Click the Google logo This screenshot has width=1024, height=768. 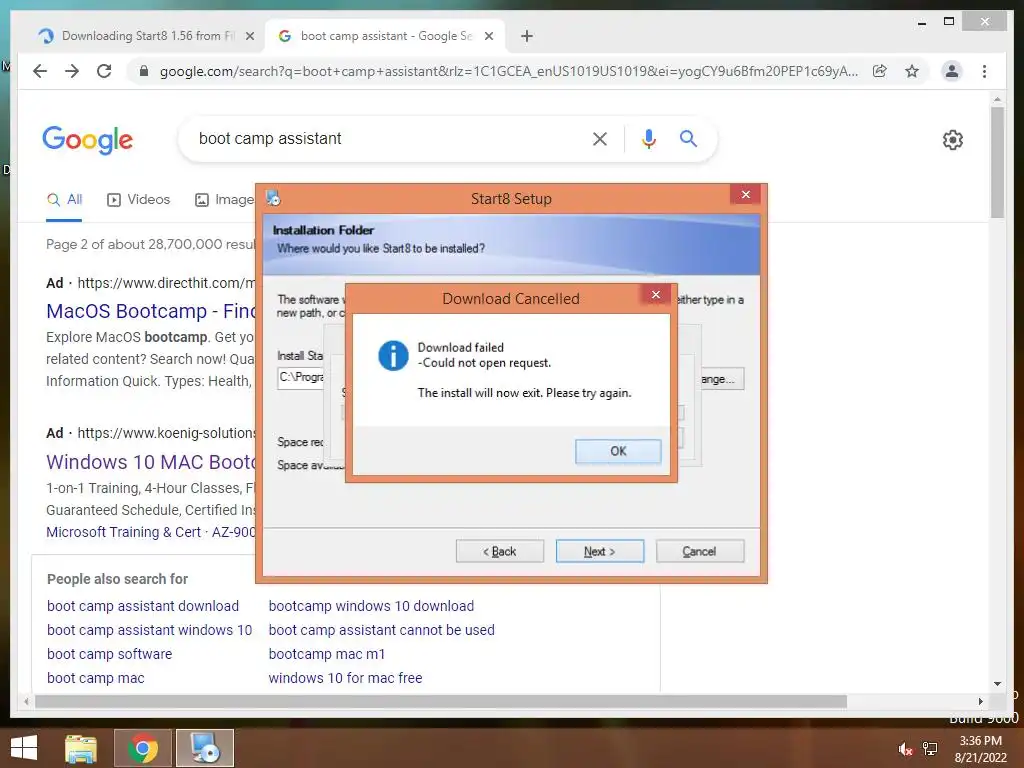click(x=88, y=140)
